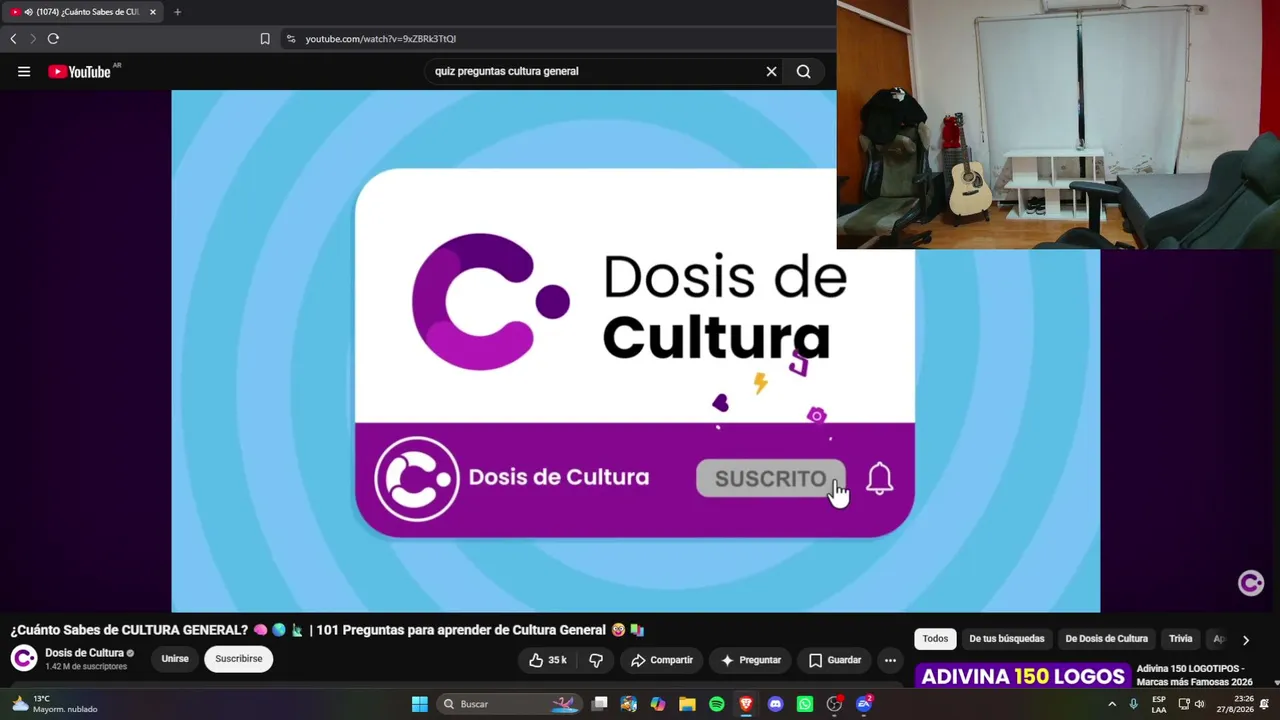Select the '(1074) ¿Cuánto Sabes de CUL...' browser tab

coord(83,12)
